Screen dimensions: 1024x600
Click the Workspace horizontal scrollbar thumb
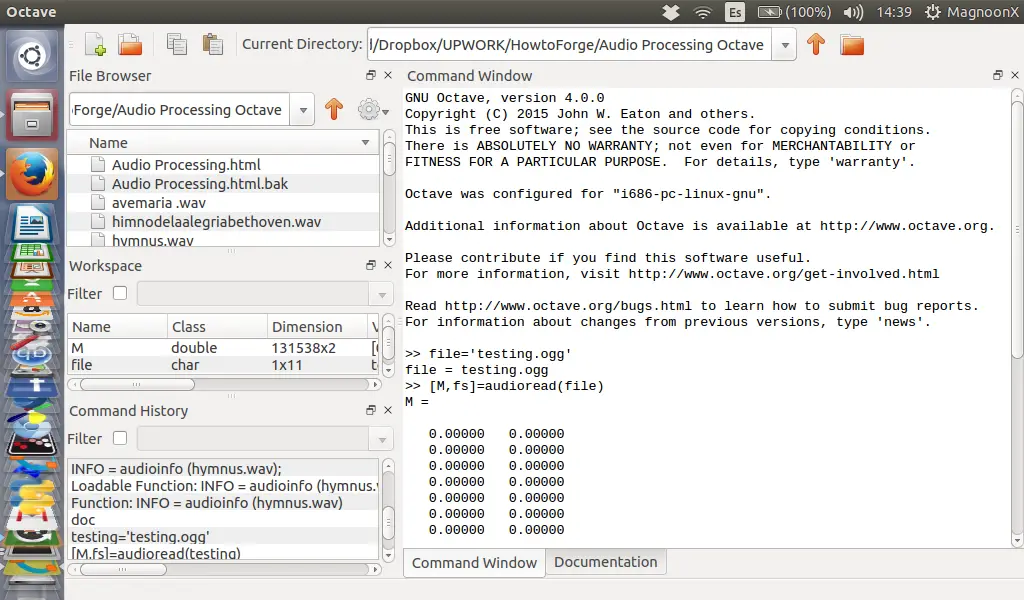point(137,385)
